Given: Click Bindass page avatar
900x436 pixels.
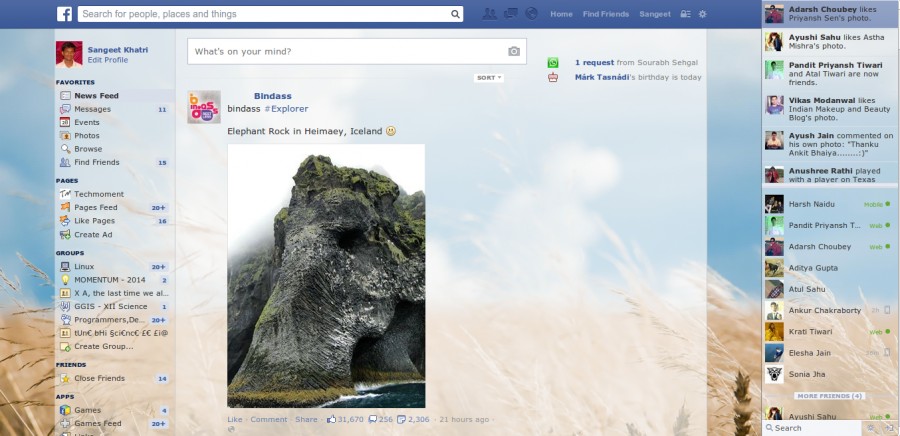Looking at the screenshot, I should [204, 107].
